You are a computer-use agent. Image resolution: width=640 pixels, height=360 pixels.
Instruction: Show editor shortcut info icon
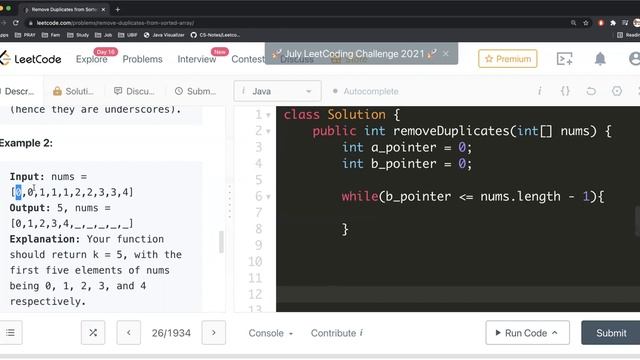(540, 91)
